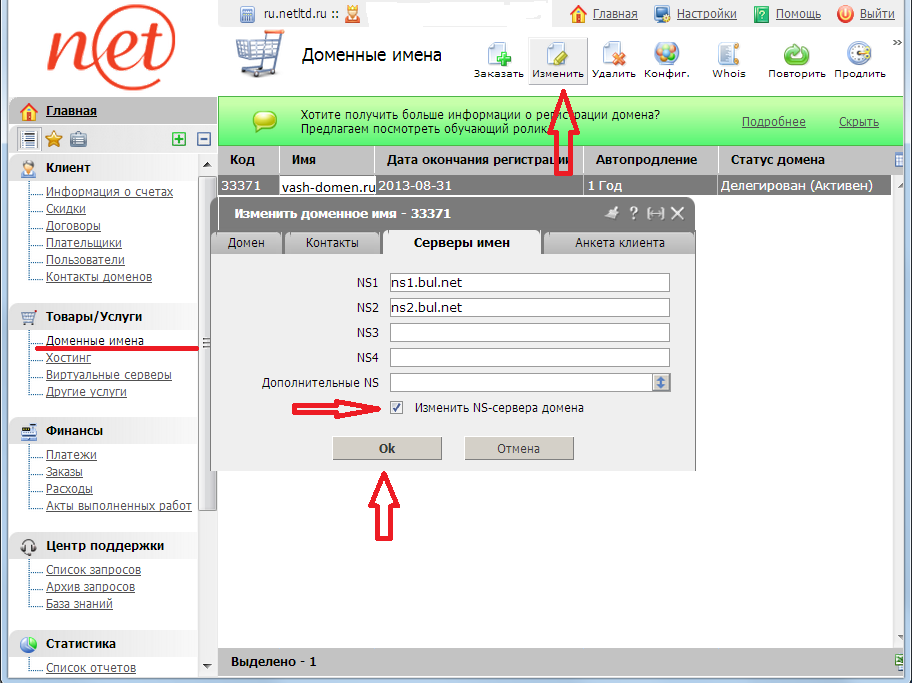Toggle the Изменить NS-сервера домена checkbox
Viewport: 912px width, 683px height.
(397, 408)
